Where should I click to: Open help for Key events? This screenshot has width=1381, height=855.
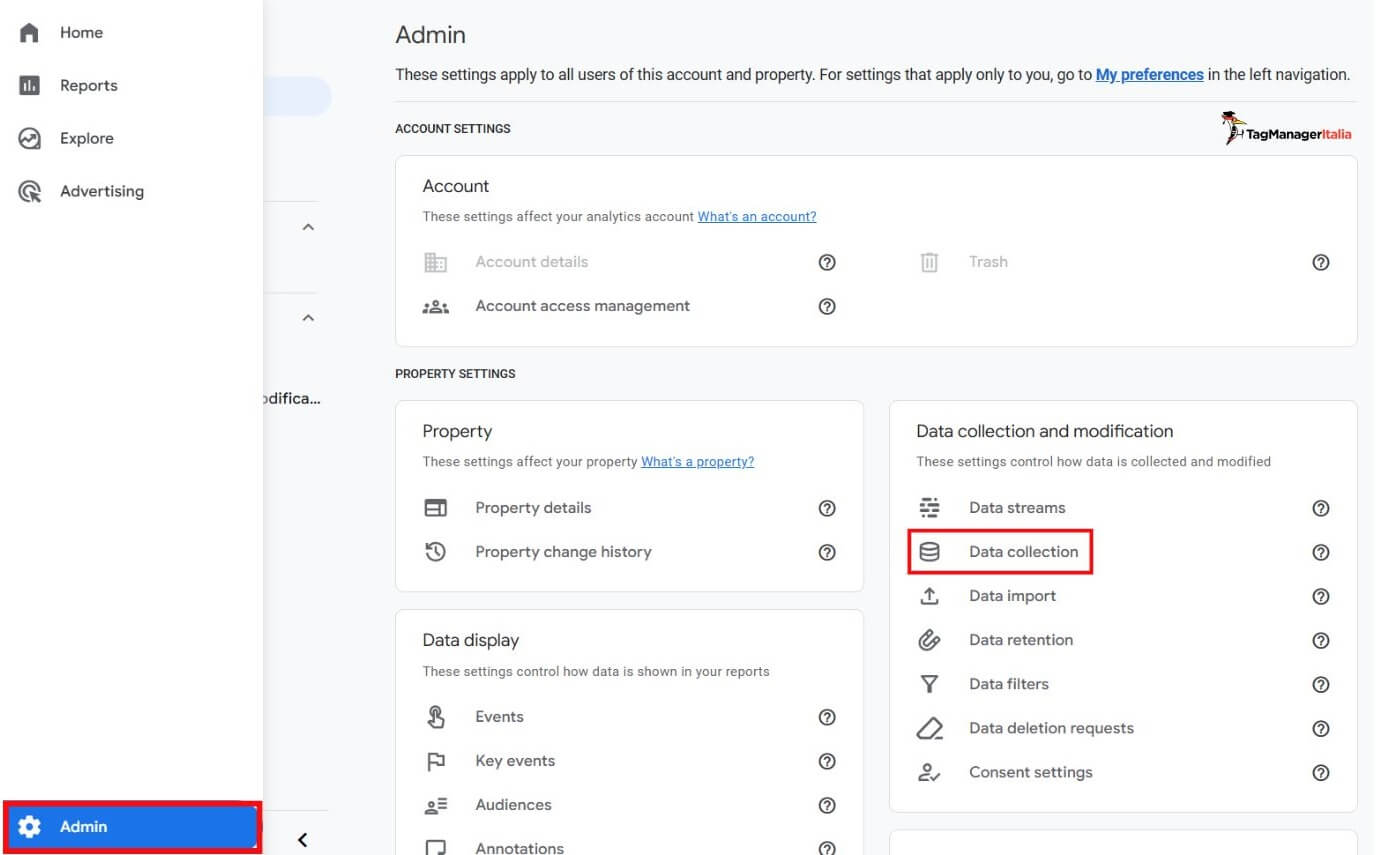click(x=827, y=761)
